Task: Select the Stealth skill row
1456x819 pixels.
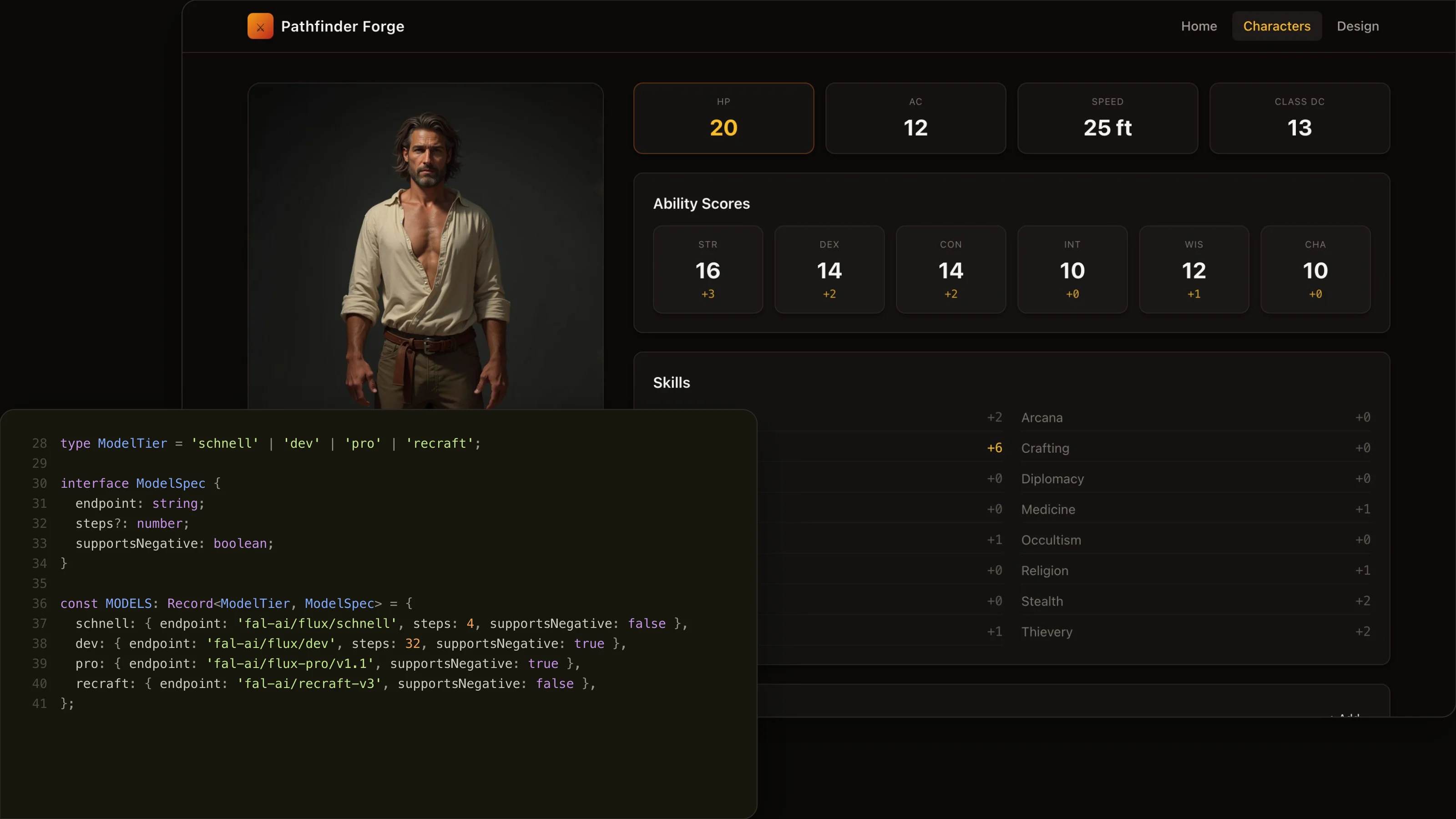Action: tap(1195, 601)
